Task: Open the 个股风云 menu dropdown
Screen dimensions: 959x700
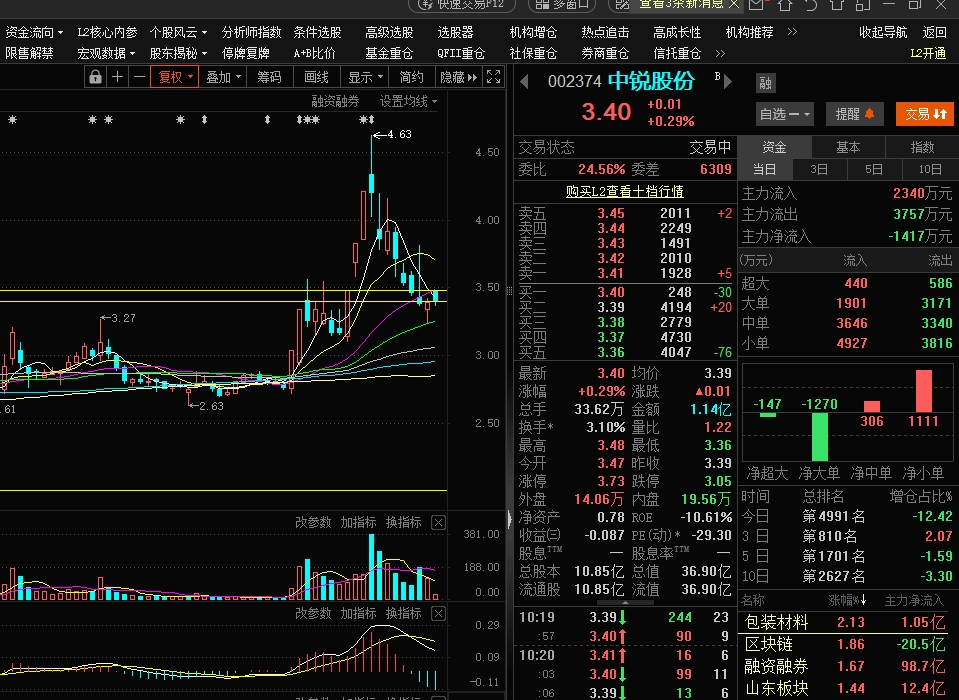Action: (179, 32)
